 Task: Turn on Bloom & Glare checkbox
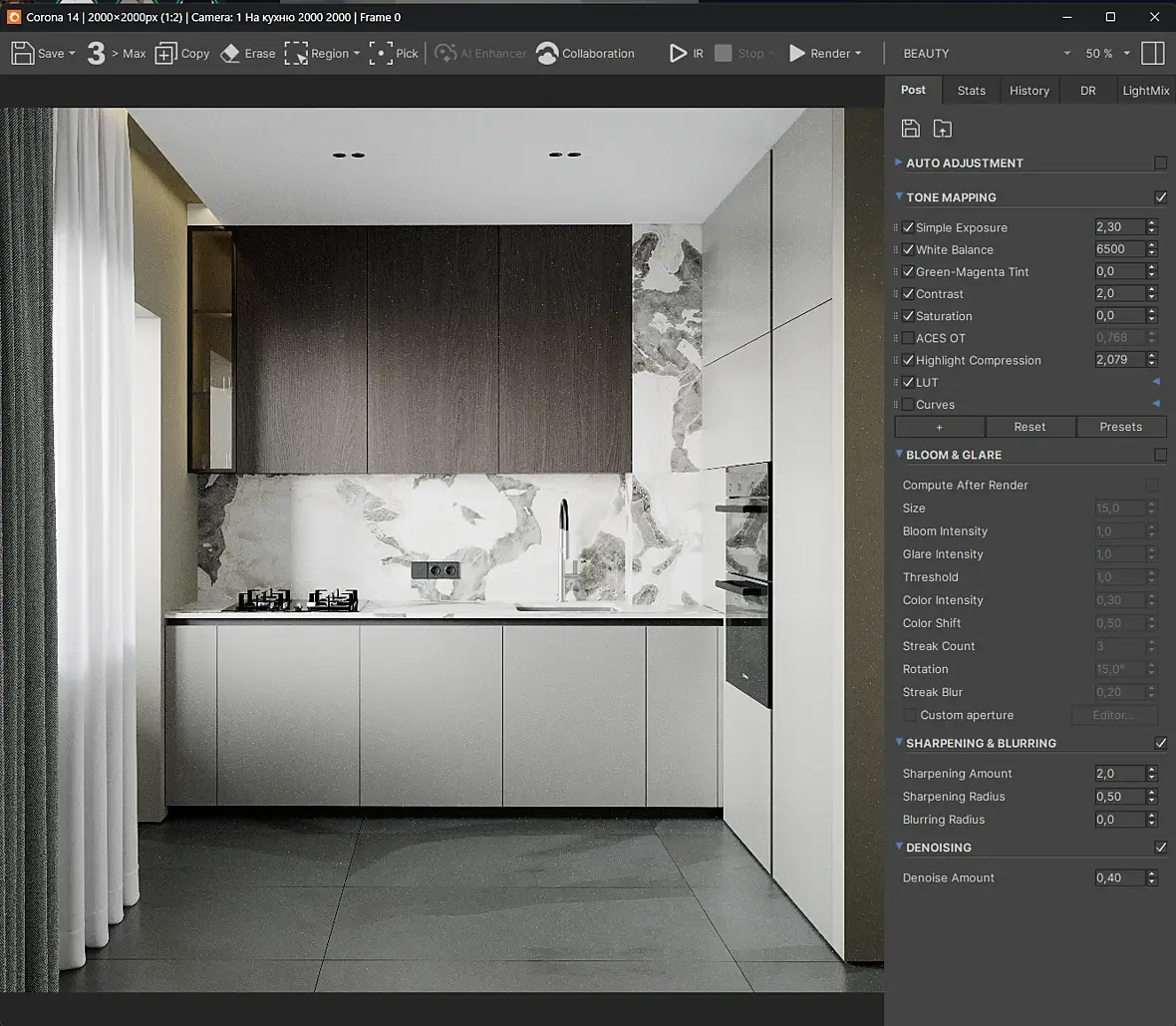(x=1160, y=455)
